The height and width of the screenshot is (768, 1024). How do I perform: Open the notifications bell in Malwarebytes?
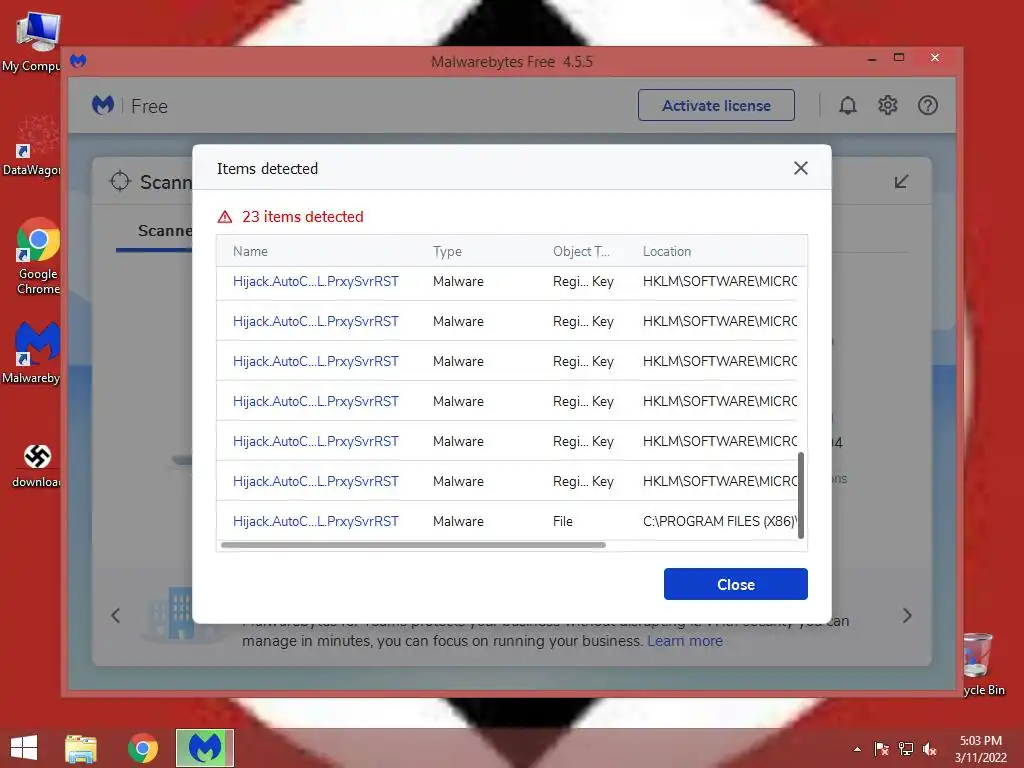click(847, 105)
